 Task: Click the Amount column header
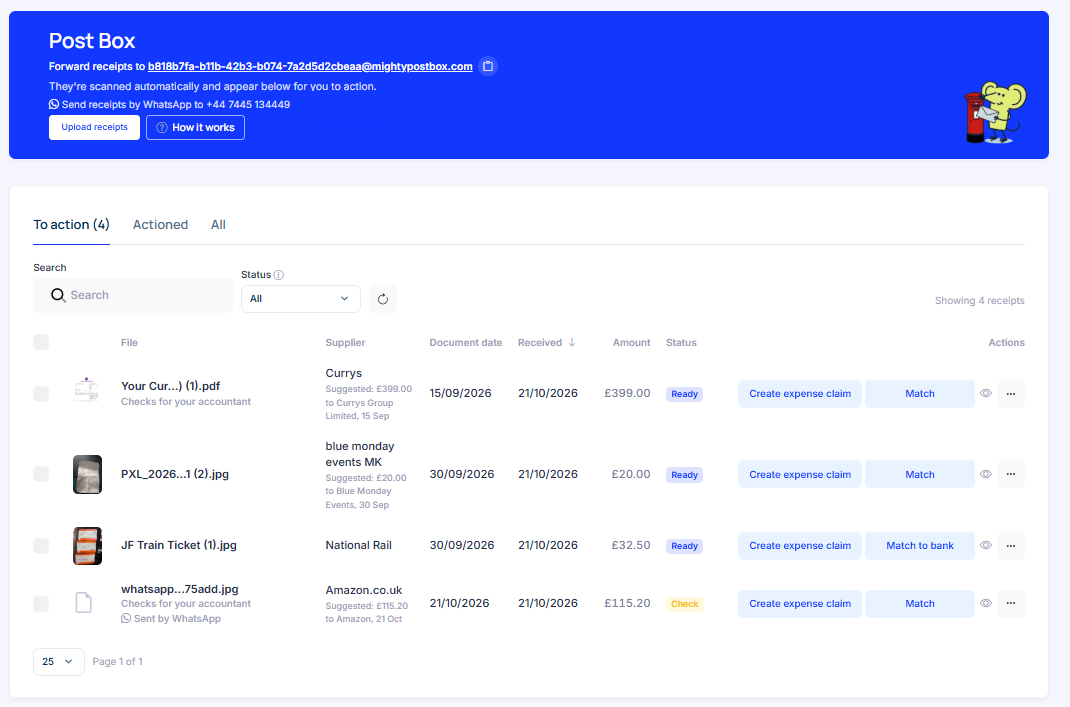coord(631,343)
